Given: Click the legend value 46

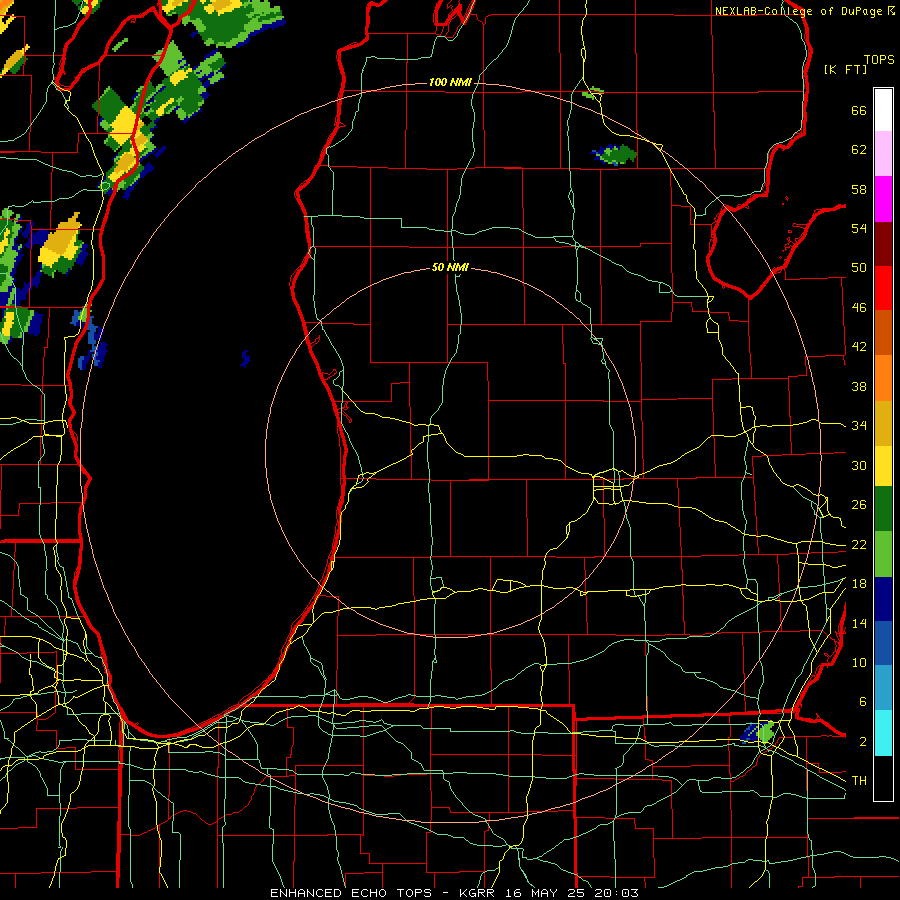Looking at the screenshot, I should pos(859,307).
